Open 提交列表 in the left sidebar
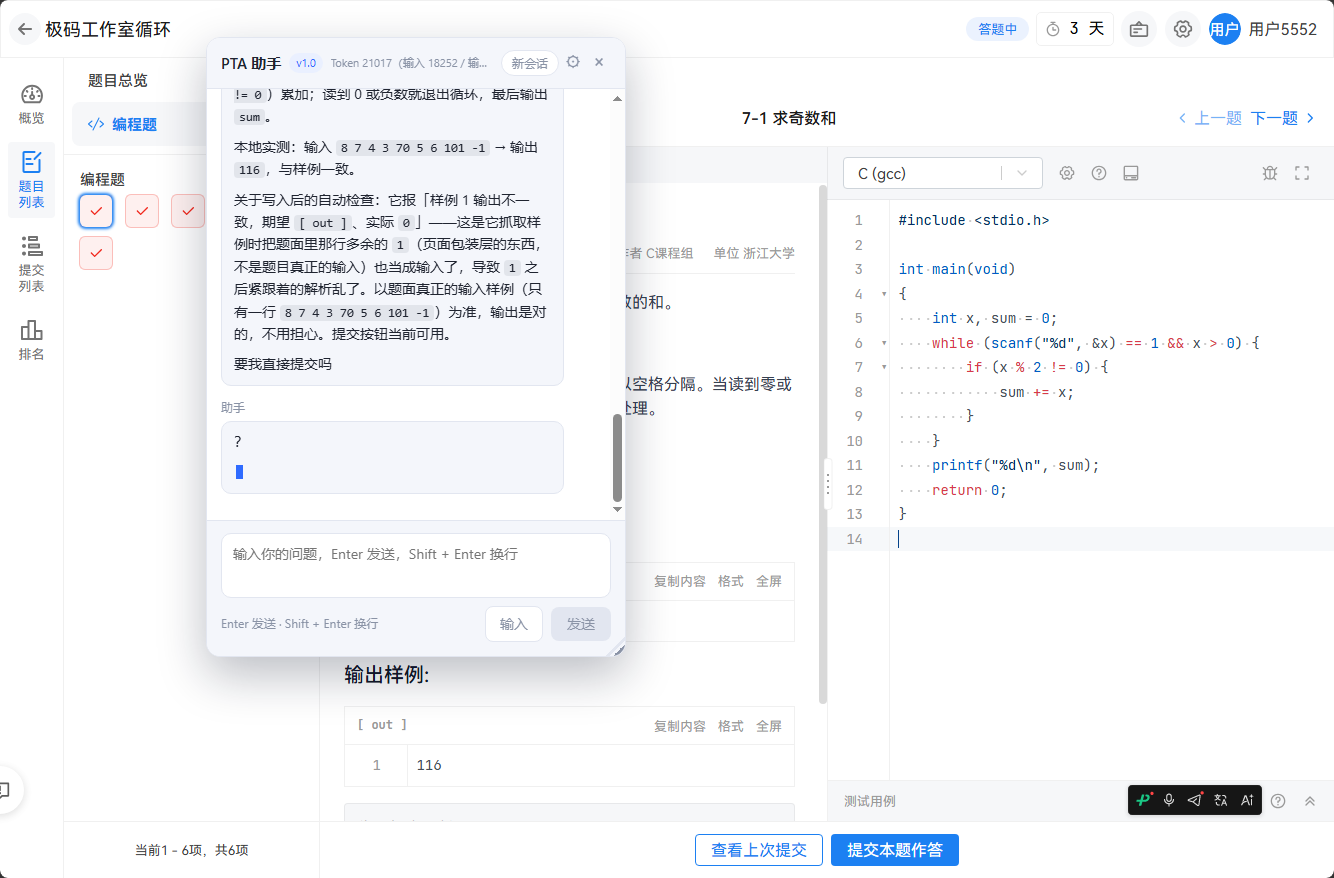1334x878 pixels. [x=31, y=265]
